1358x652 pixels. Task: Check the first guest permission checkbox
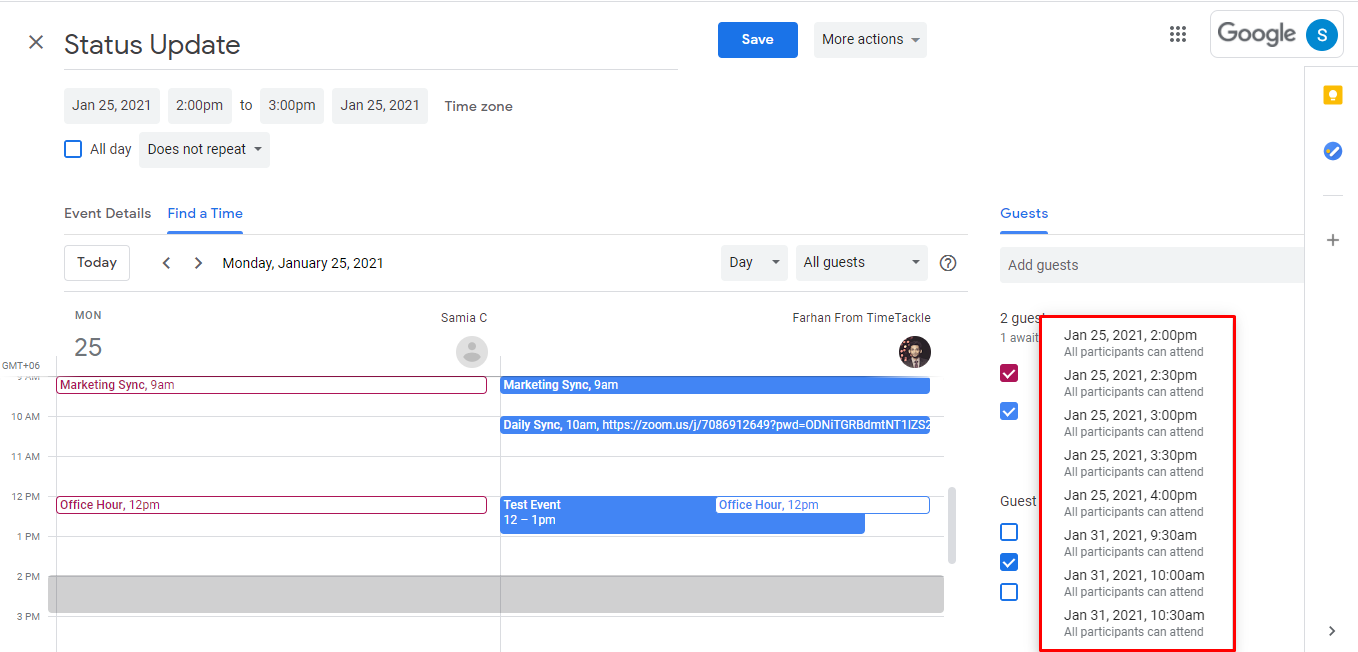1009,532
